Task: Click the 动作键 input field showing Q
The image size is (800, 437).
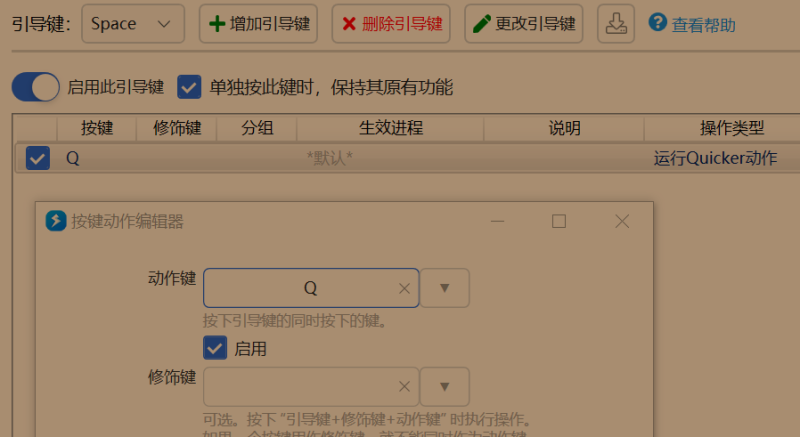Action: pos(311,288)
